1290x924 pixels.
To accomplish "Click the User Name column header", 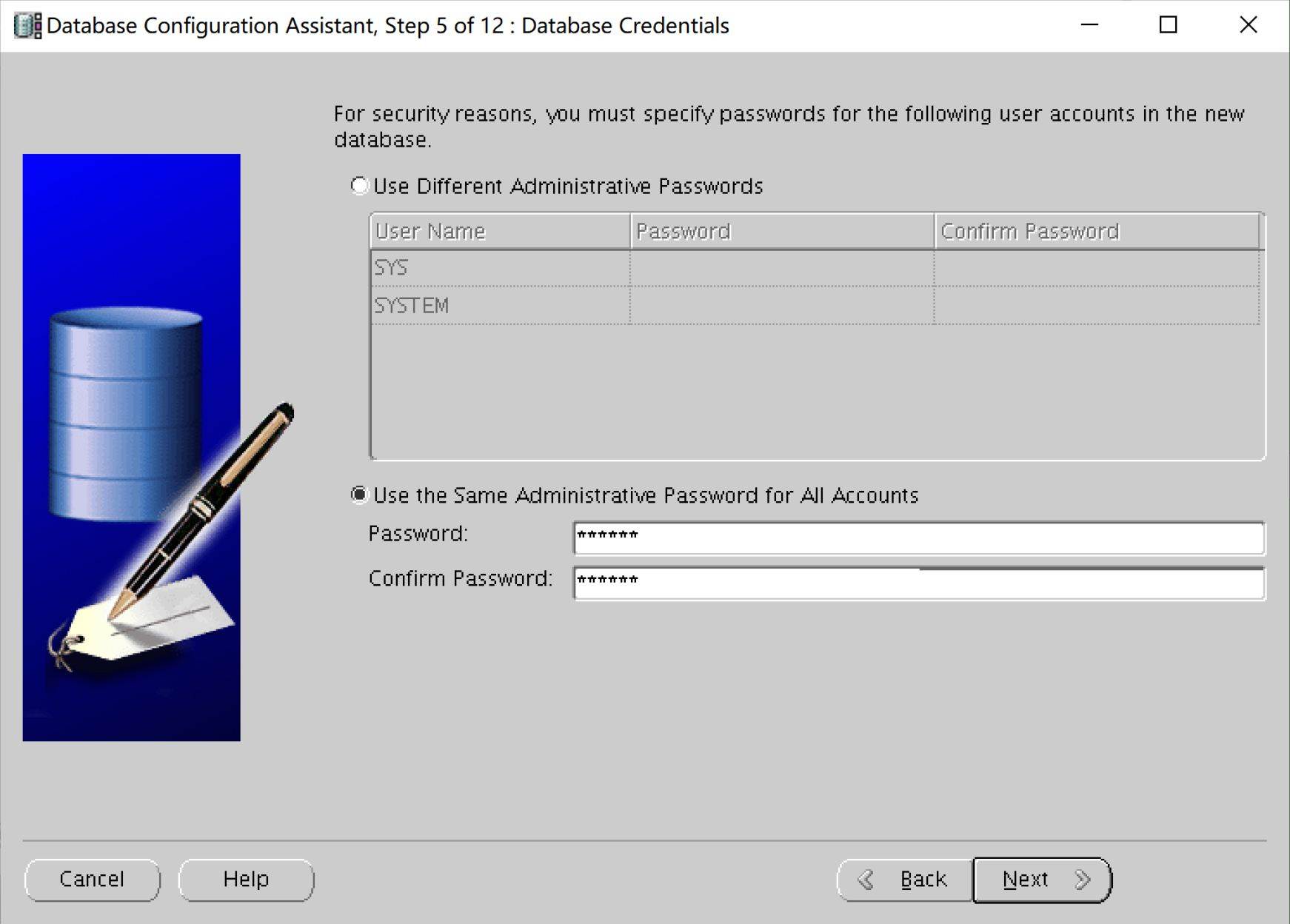I will pos(500,232).
